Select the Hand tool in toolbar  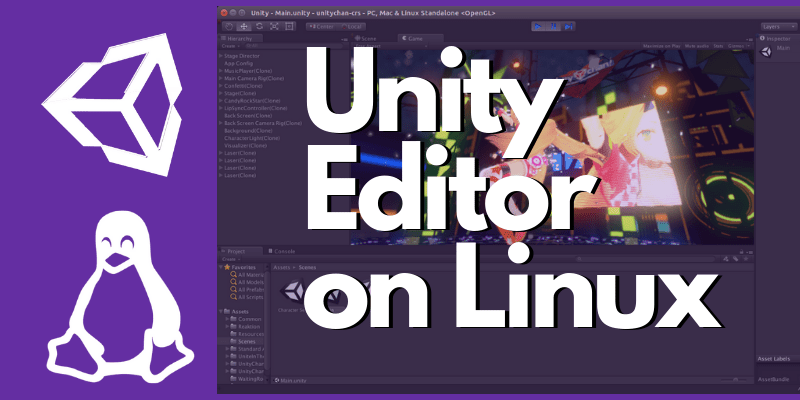(x=229, y=27)
